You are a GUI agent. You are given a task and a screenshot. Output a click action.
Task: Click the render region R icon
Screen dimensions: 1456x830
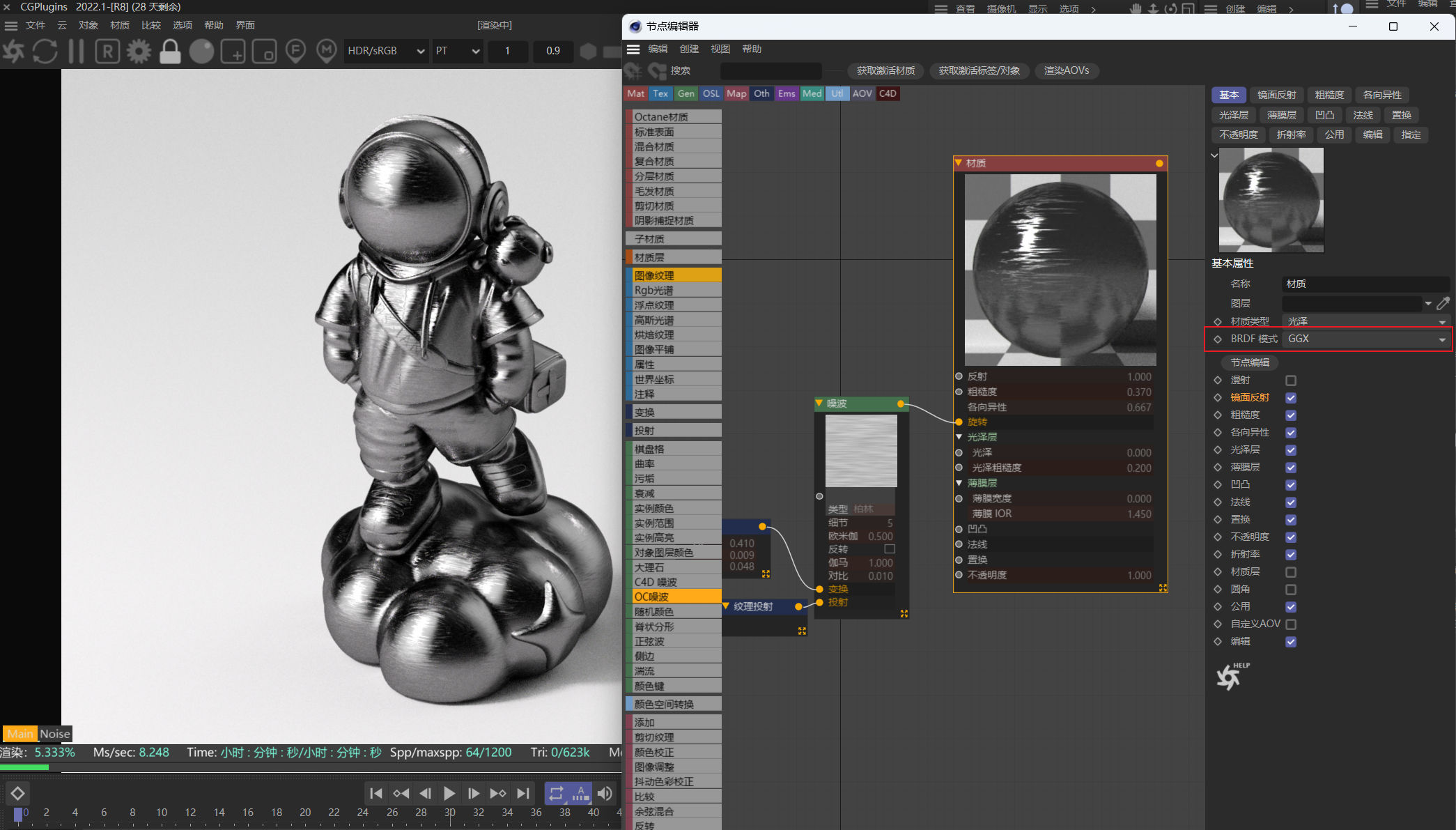[107, 51]
